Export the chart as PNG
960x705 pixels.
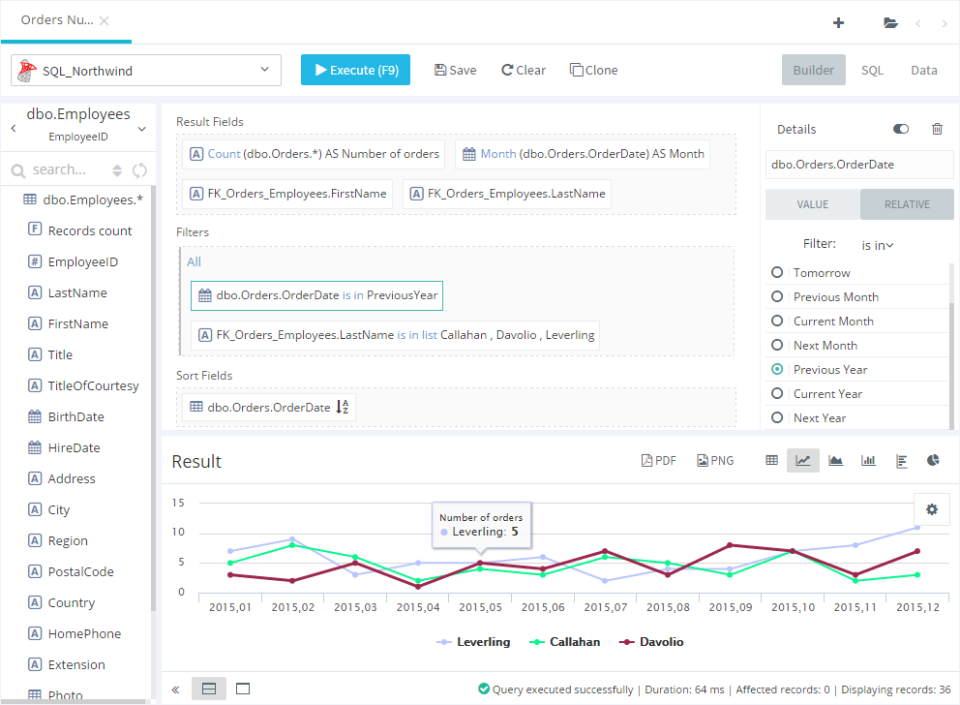point(714,460)
